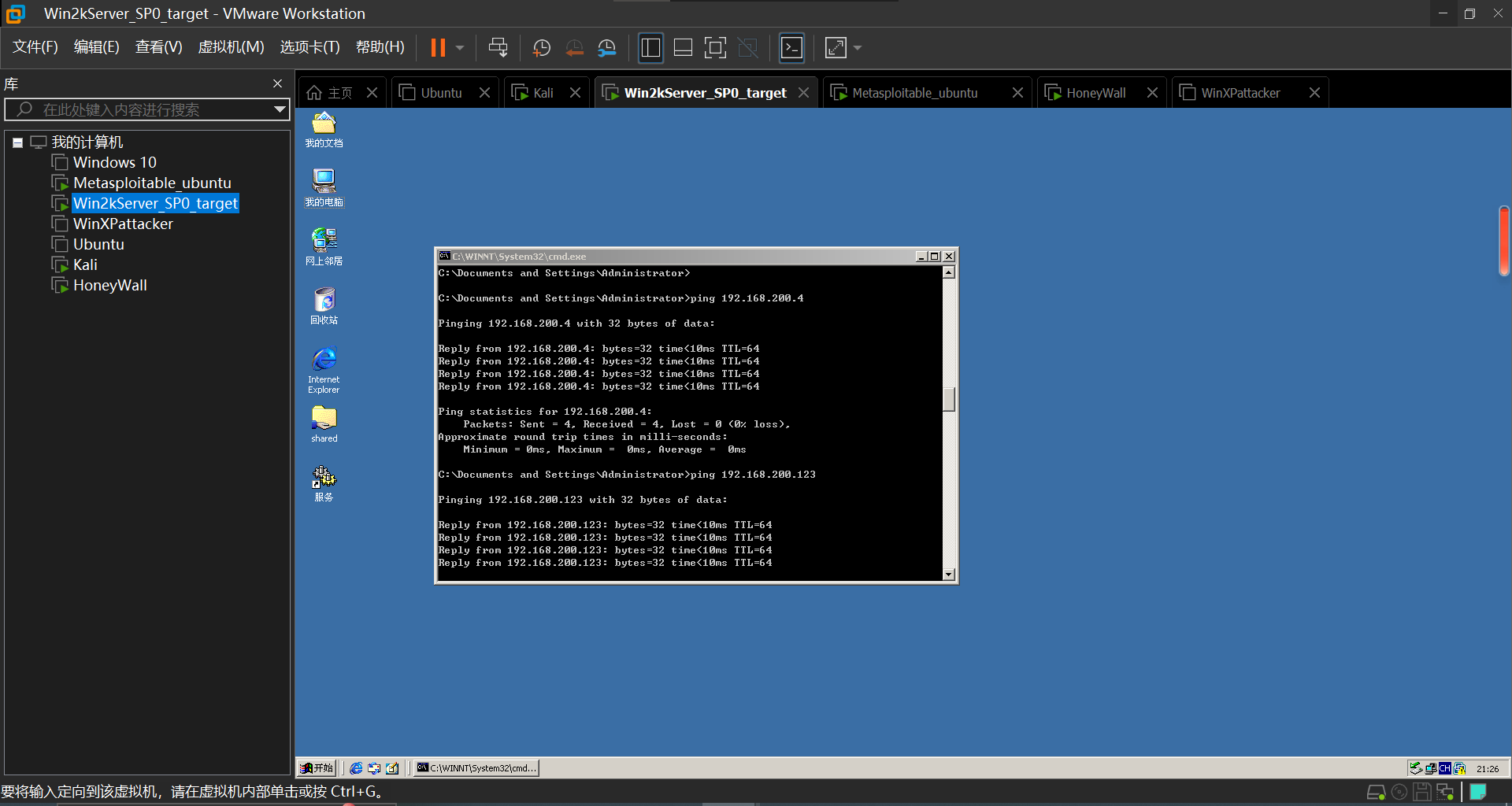Image resolution: width=1512 pixels, height=806 pixels.
Task: Open the 虚拟机(M) menu
Action: pos(231,47)
